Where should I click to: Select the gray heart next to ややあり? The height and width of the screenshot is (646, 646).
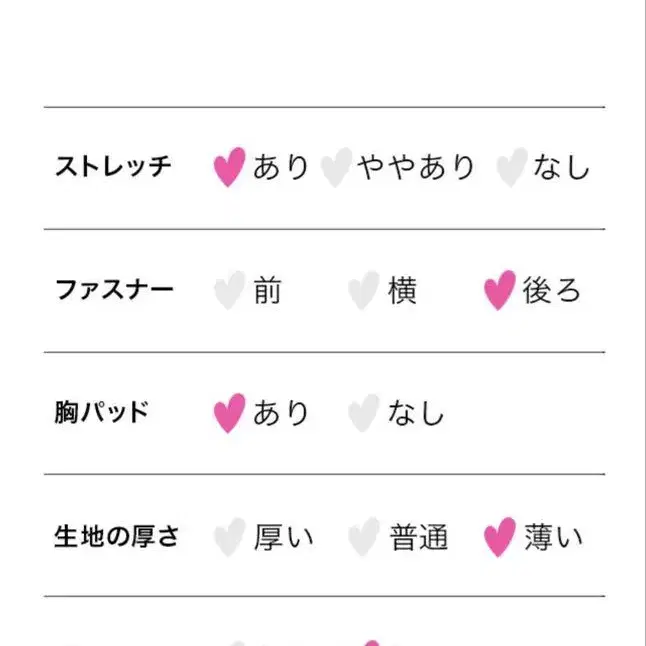point(337,167)
